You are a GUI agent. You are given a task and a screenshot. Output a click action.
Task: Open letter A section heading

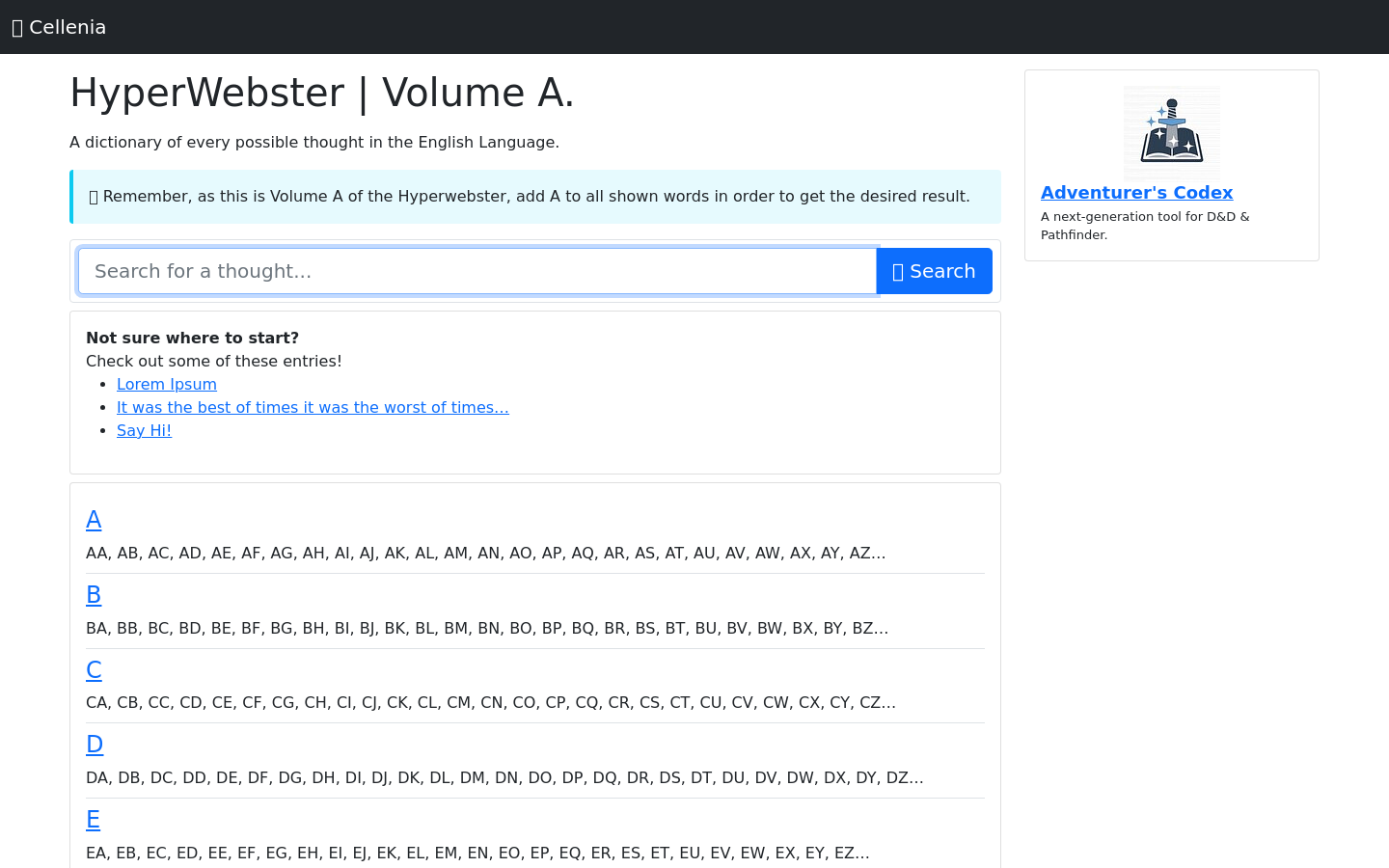pos(94,520)
